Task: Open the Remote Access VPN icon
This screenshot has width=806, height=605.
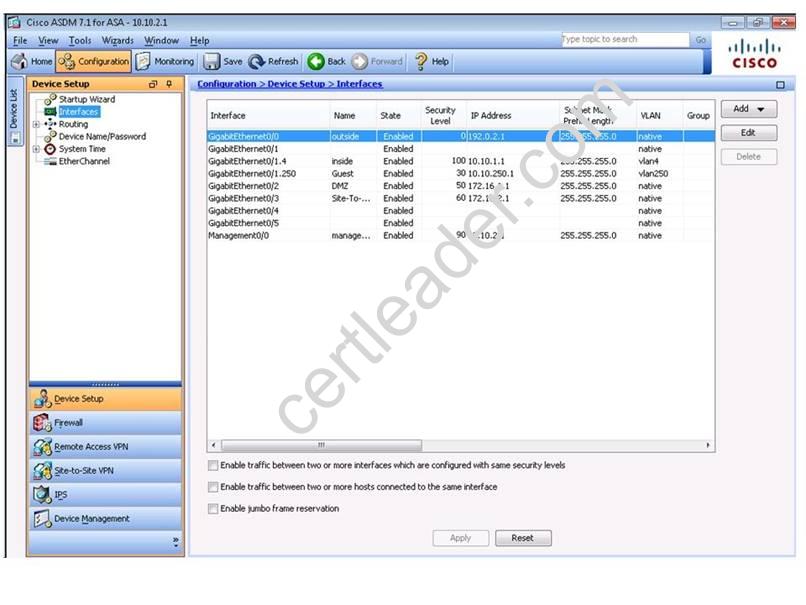Action: click(42, 447)
